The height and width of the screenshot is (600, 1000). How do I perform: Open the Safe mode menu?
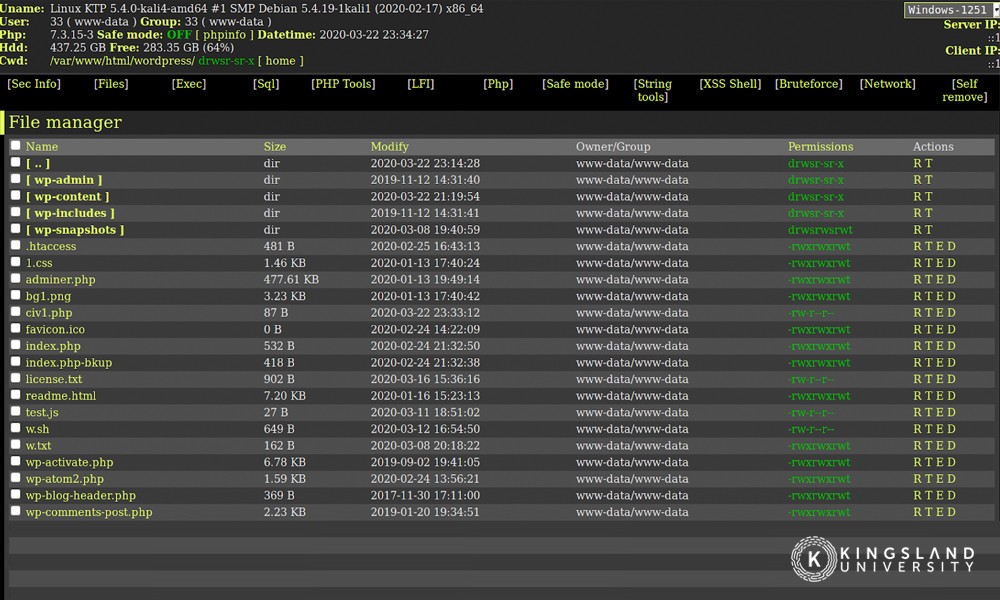click(x=575, y=84)
